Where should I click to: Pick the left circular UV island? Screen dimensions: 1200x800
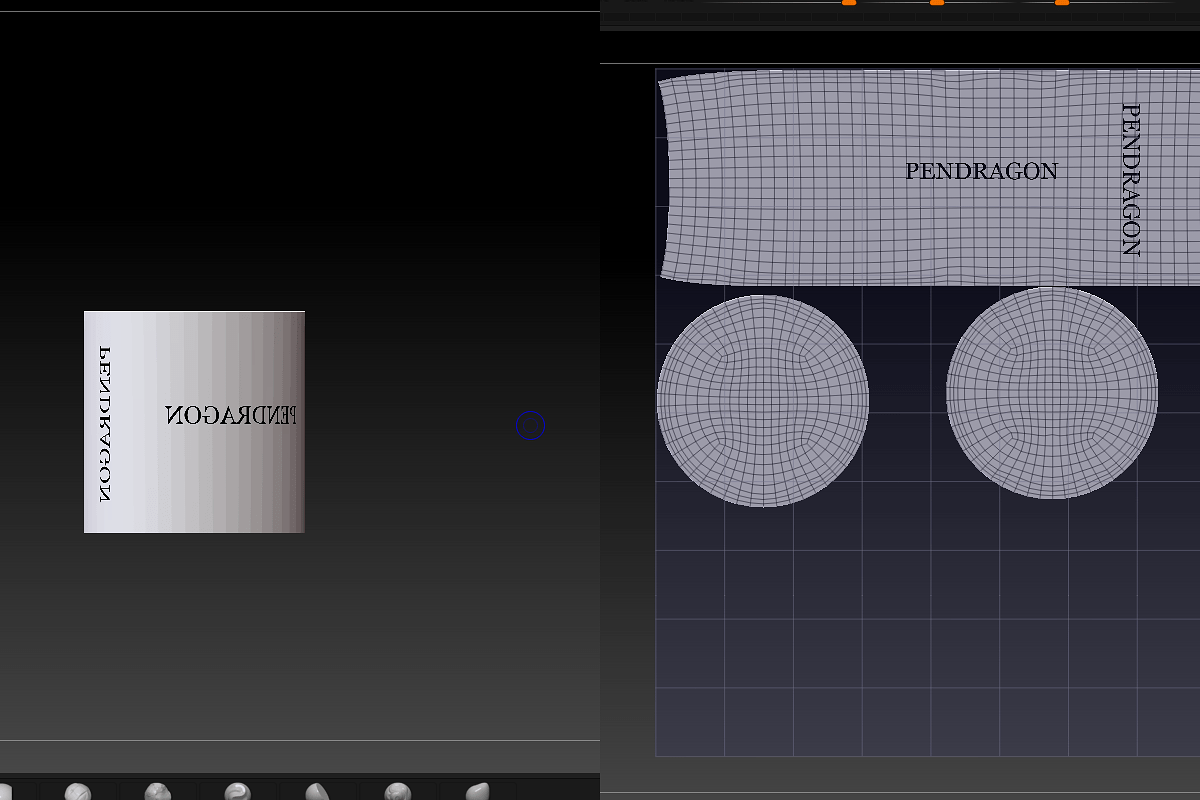pyautogui.click(x=763, y=400)
